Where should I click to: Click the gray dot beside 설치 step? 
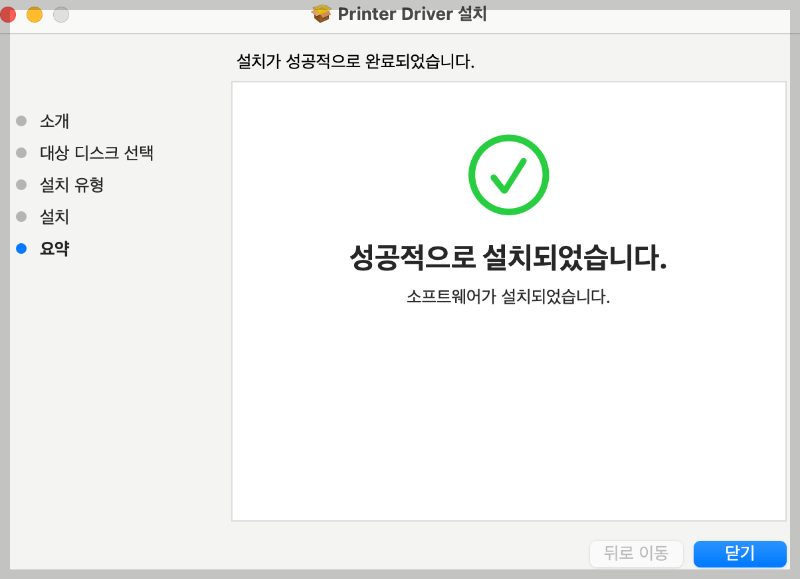22,216
